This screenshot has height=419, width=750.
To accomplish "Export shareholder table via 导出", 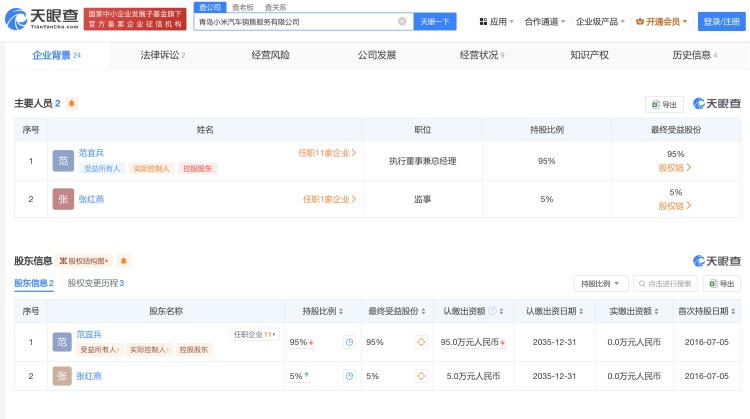I will [x=721, y=284].
